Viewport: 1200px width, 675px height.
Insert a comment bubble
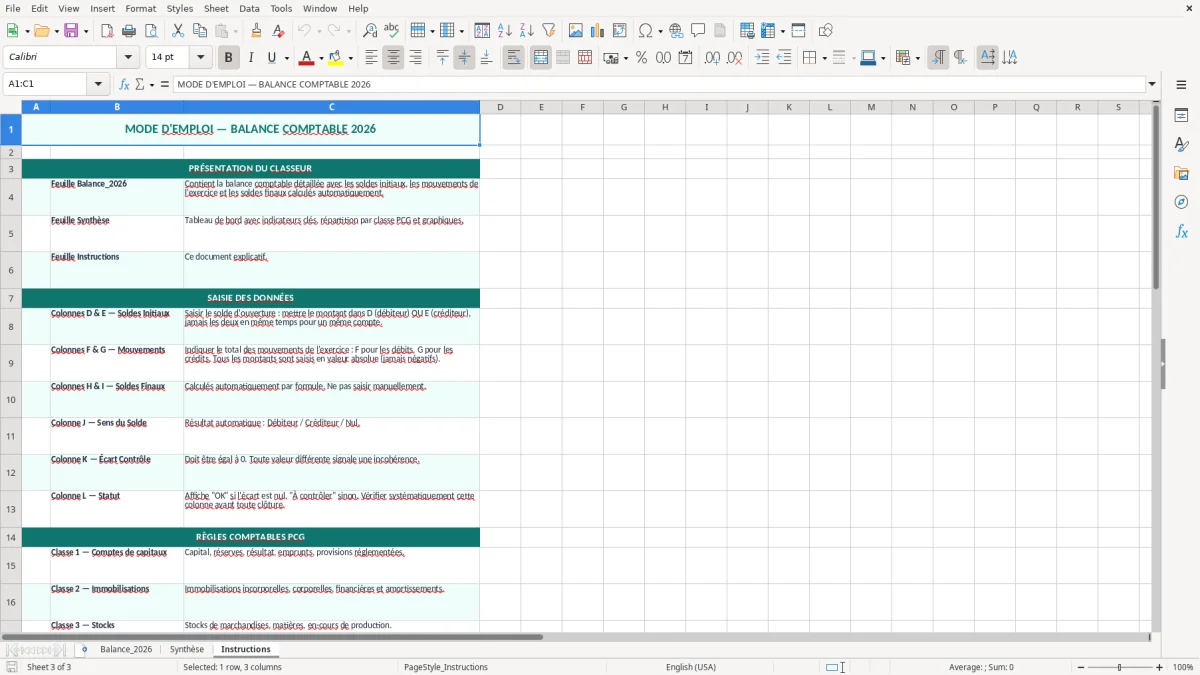pos(698,31)
